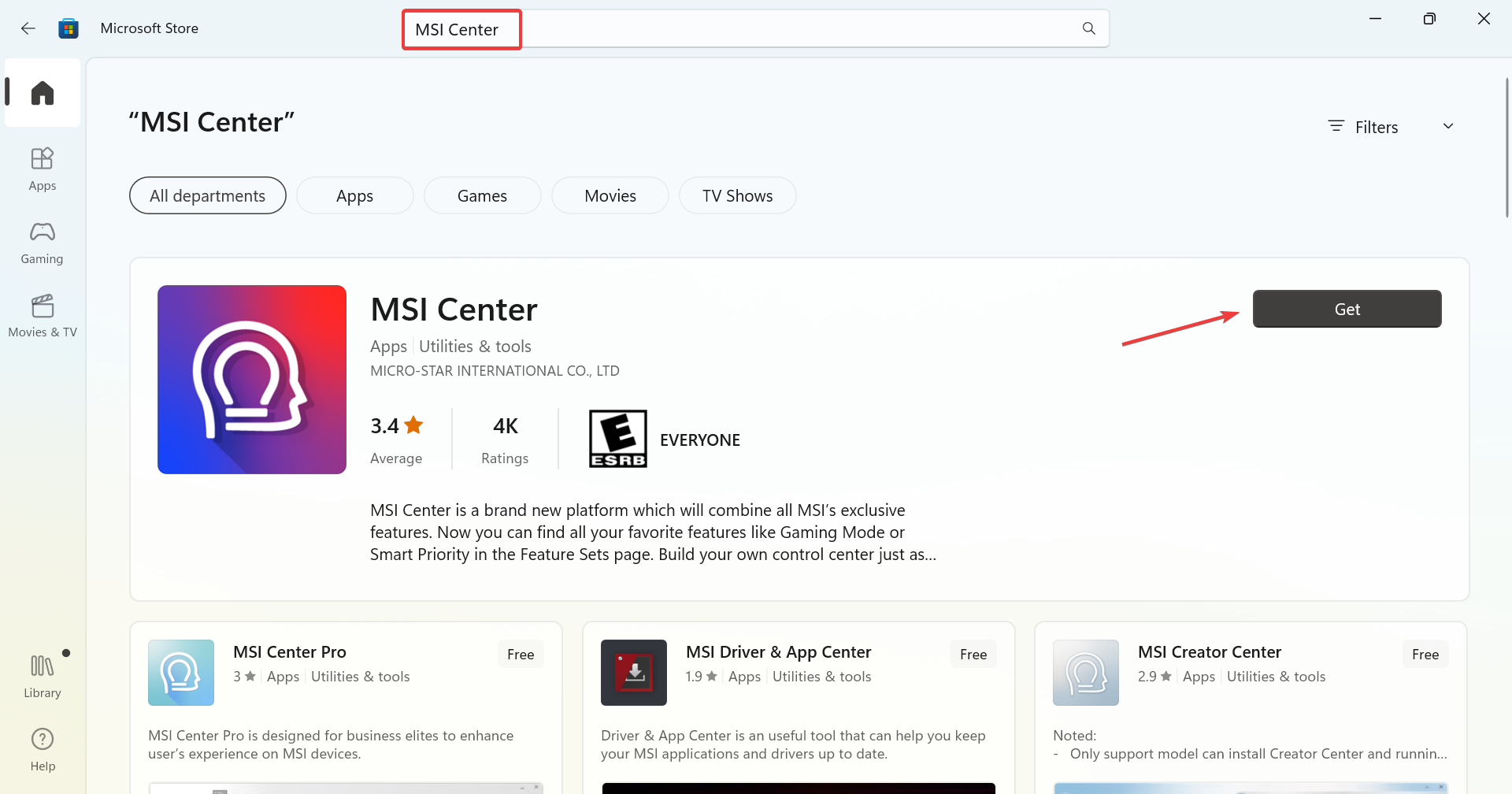This screenshot has width=1512, height=794.
Task: Open the MSI Creator Center title
Action: pos(1210,652)
